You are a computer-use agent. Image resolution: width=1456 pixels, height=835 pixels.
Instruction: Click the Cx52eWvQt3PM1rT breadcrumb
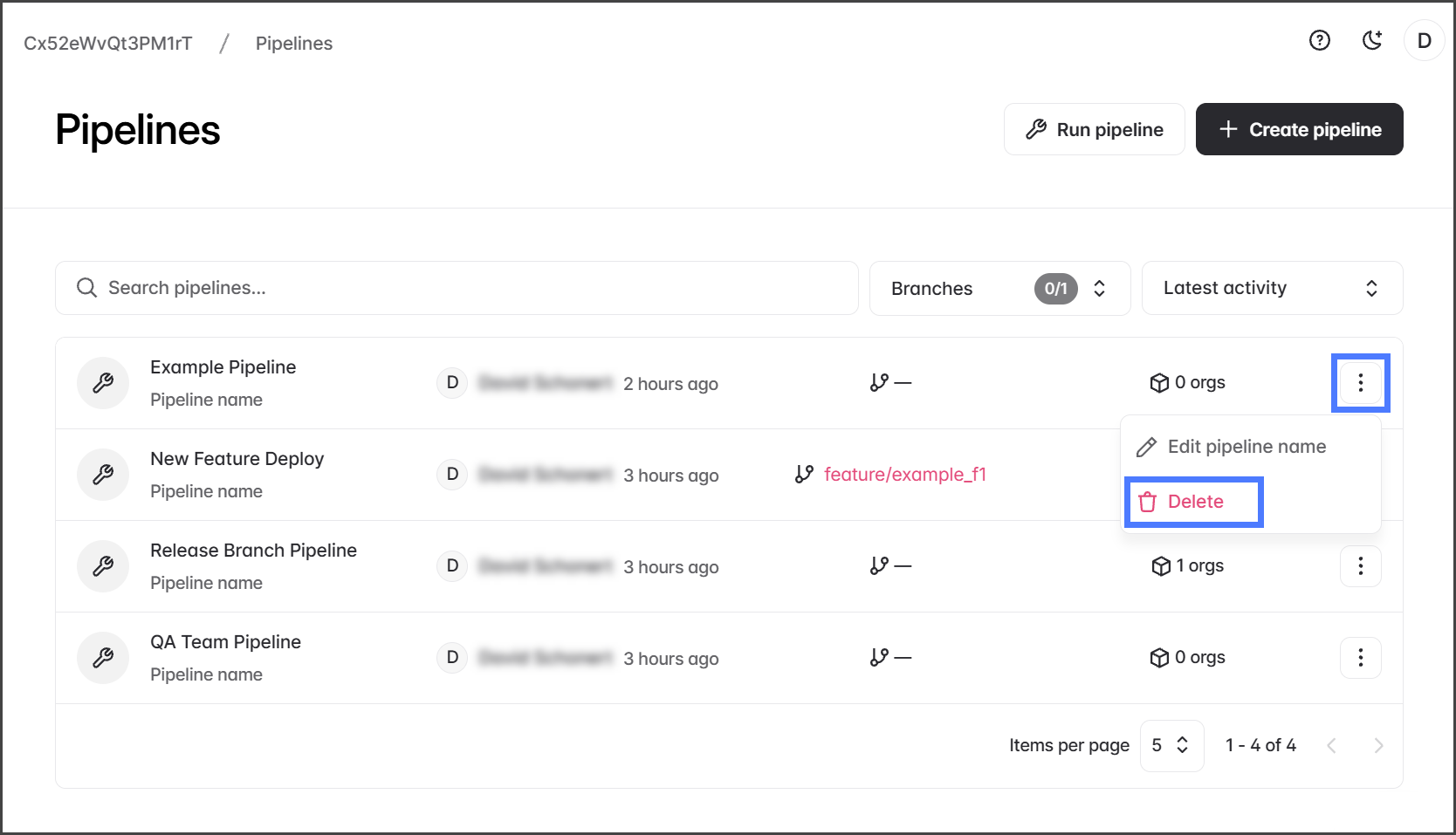pos(108,44)
